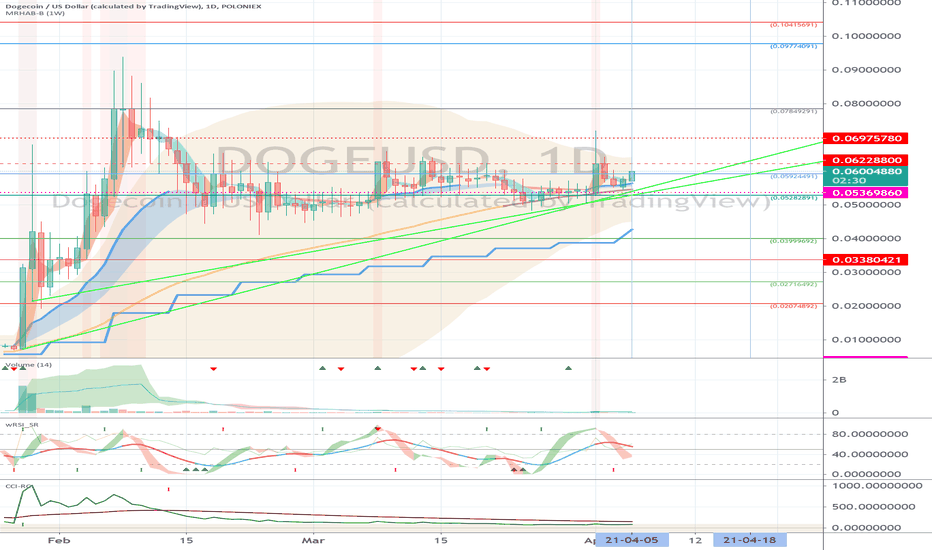
Task: Click the CCI-RC indicator label
Action: pyautogui.click(x=18, y=486)
